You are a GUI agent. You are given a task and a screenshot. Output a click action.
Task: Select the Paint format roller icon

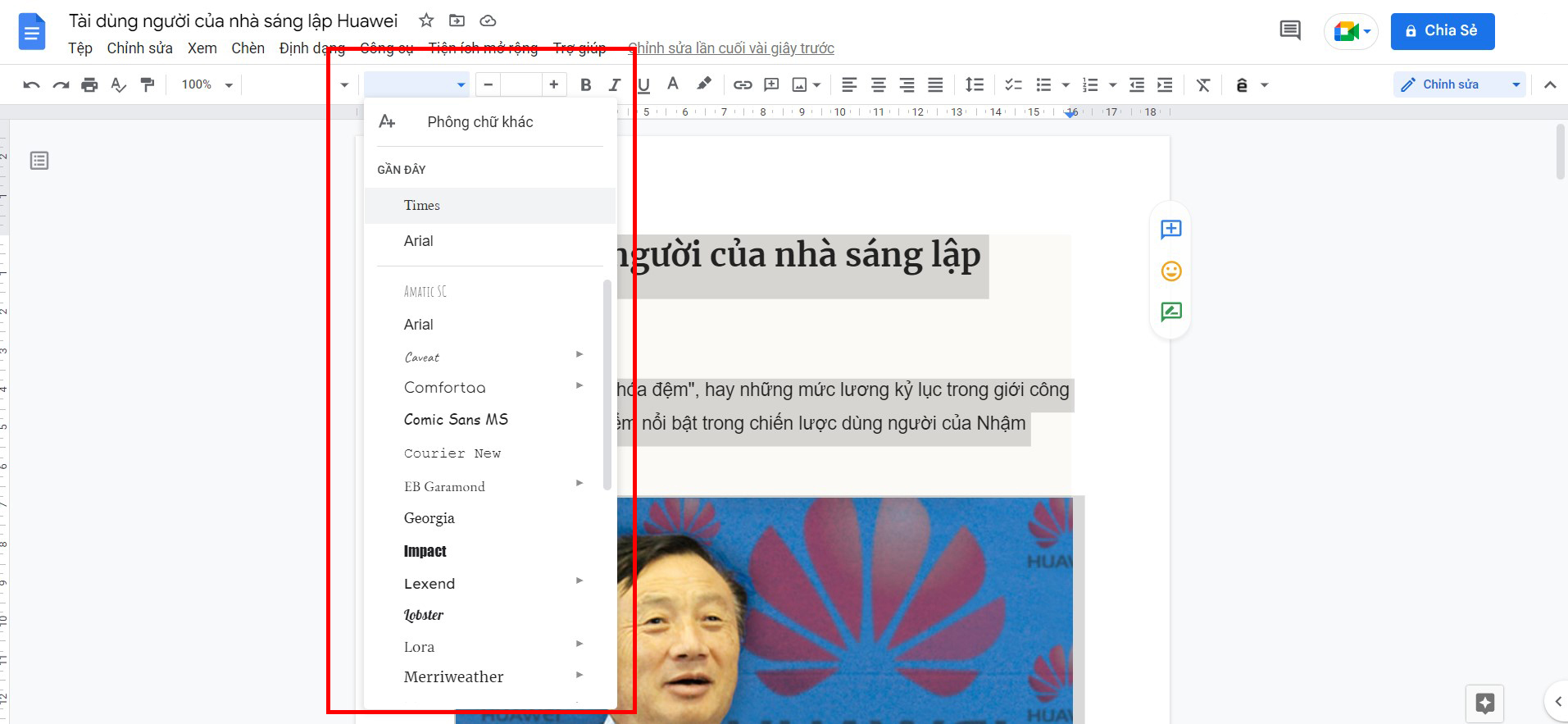[148, 84]
